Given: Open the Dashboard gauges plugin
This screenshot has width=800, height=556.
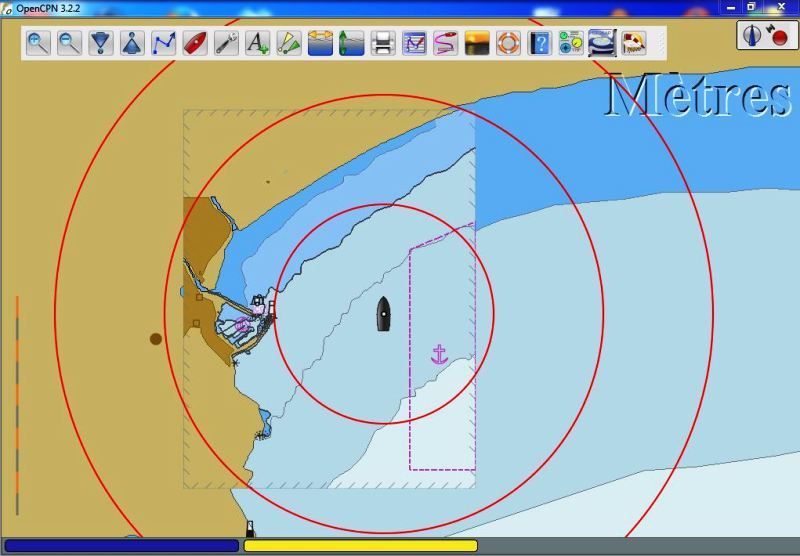Looking at the screenshot, I should [571, 43].
